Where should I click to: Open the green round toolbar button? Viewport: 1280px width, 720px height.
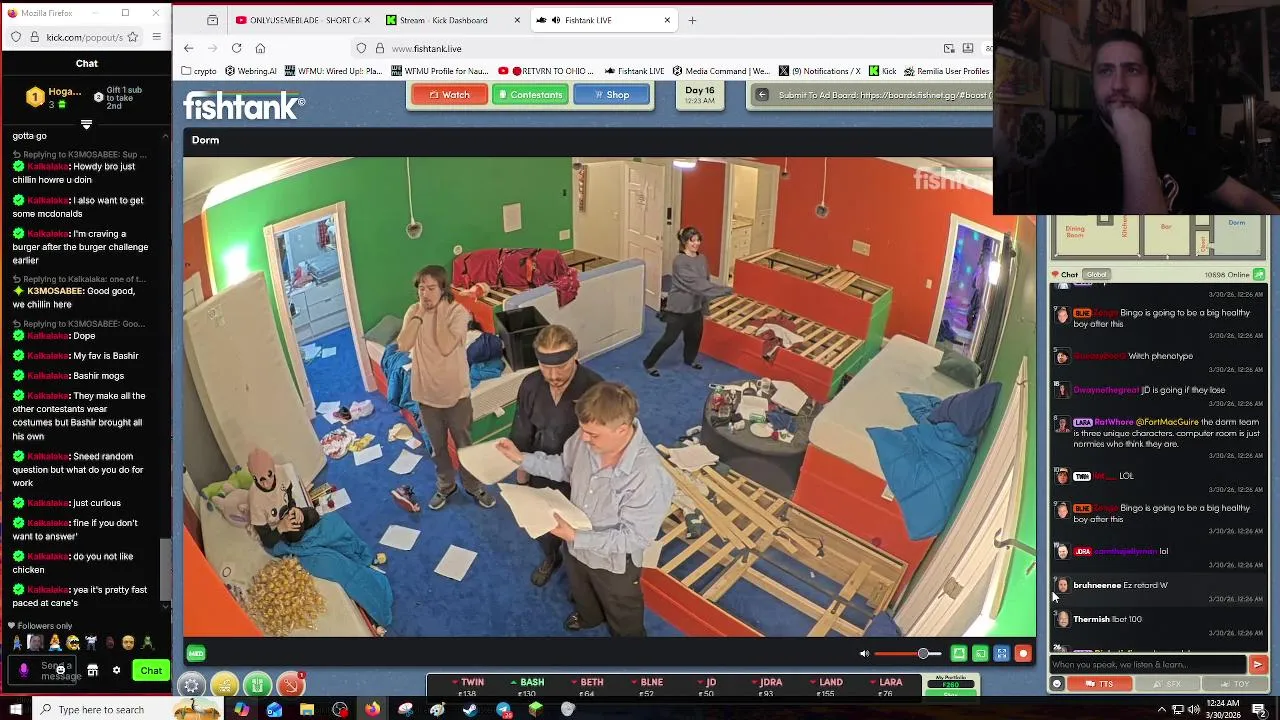[257, 686]
